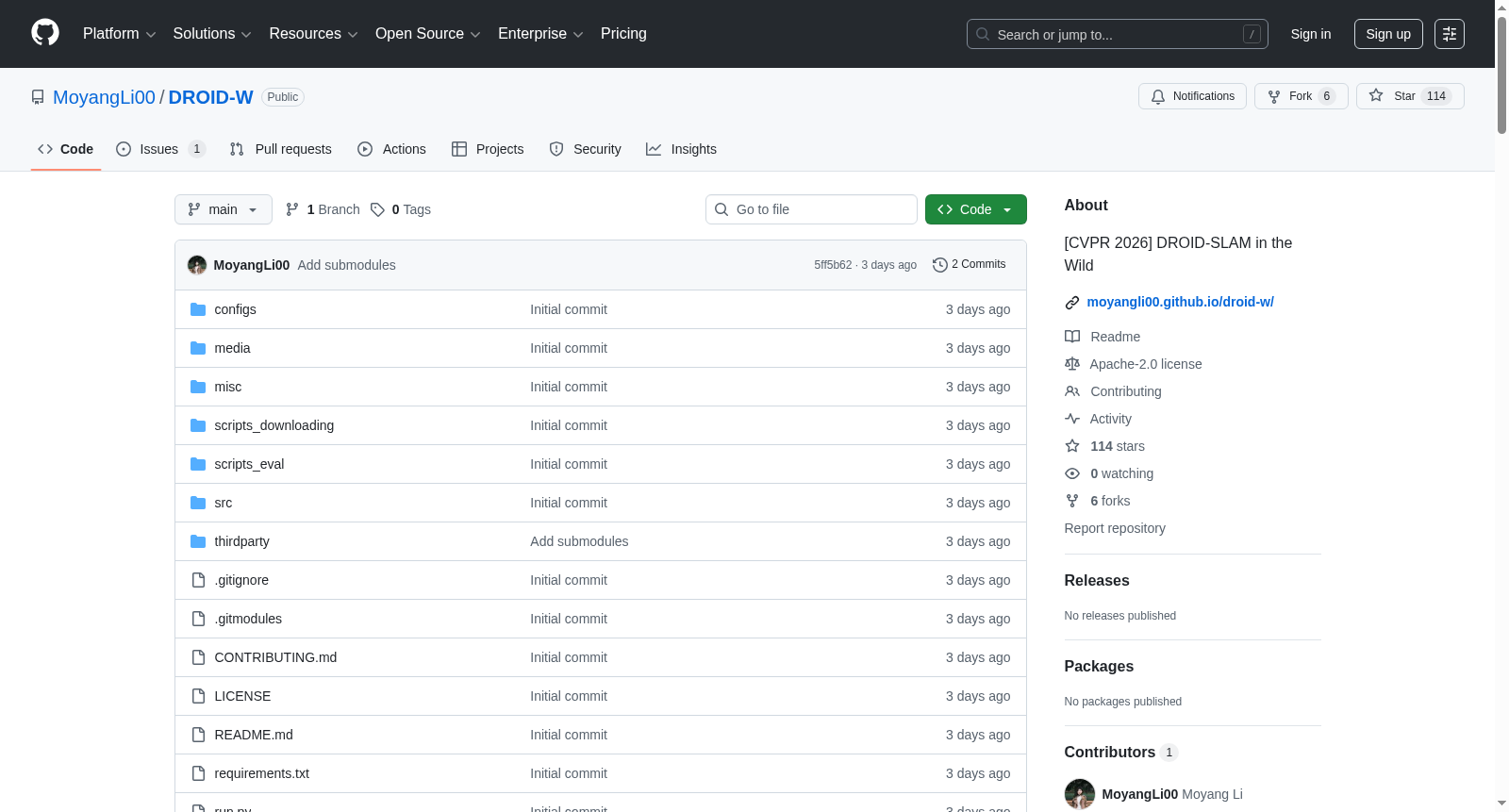The image size is (1509, 812).
Task: Open the Resources dropdown
Action: point(313,34)
